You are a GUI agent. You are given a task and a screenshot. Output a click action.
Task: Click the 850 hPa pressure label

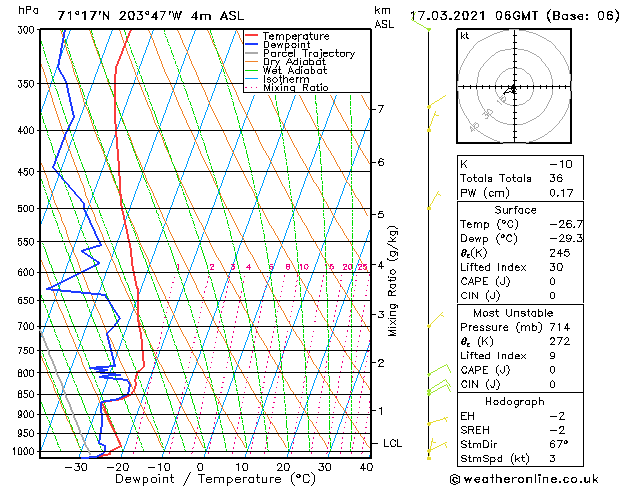click(x=28, y=394)
